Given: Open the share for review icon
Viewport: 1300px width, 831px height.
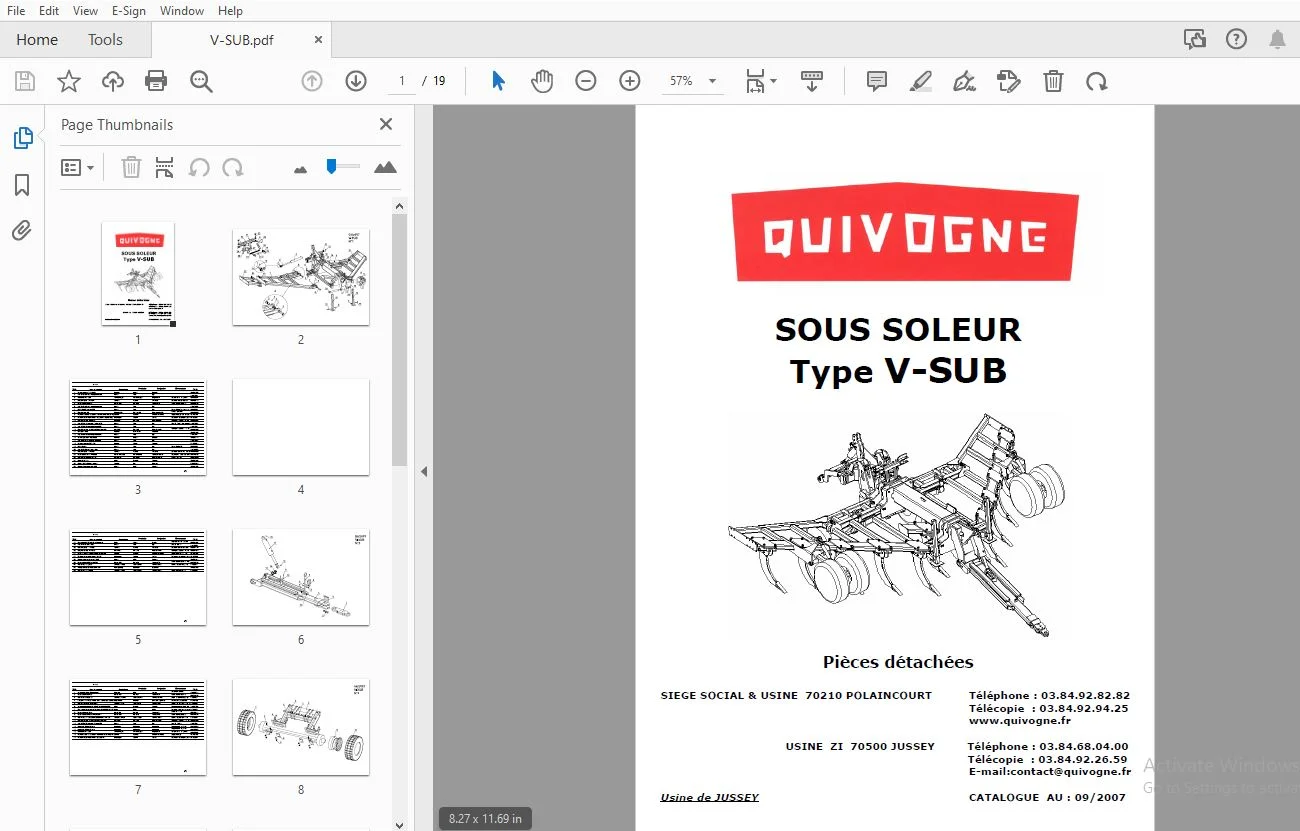Looking at the screenshot, I should coord(1194,40).
